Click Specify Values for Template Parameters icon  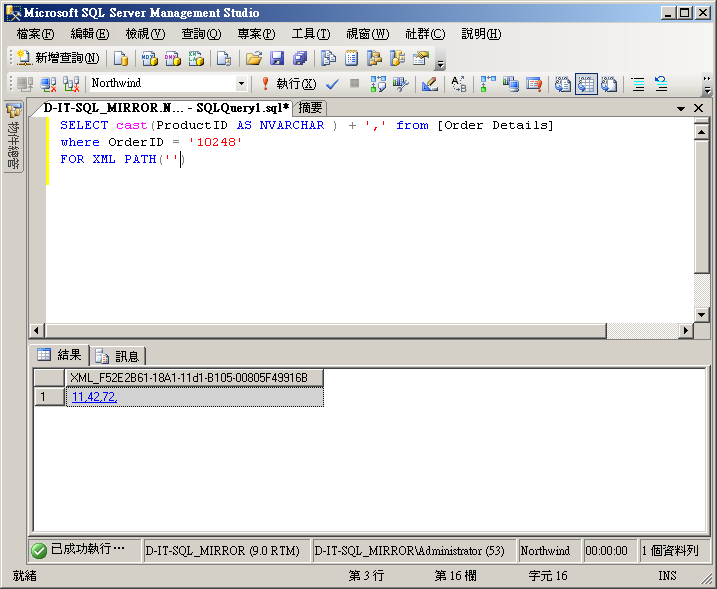459,84
